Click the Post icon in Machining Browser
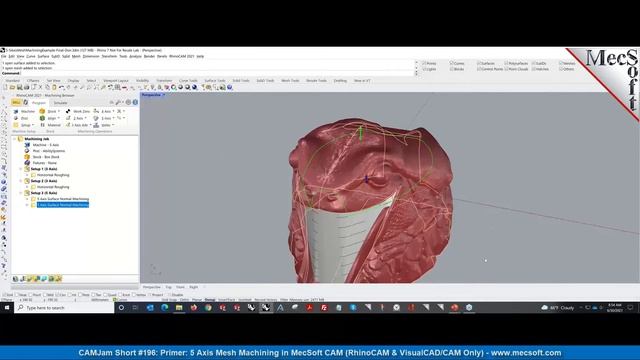Image resolution: width=640 pixels, height=360 pixels. click(16, 118)
